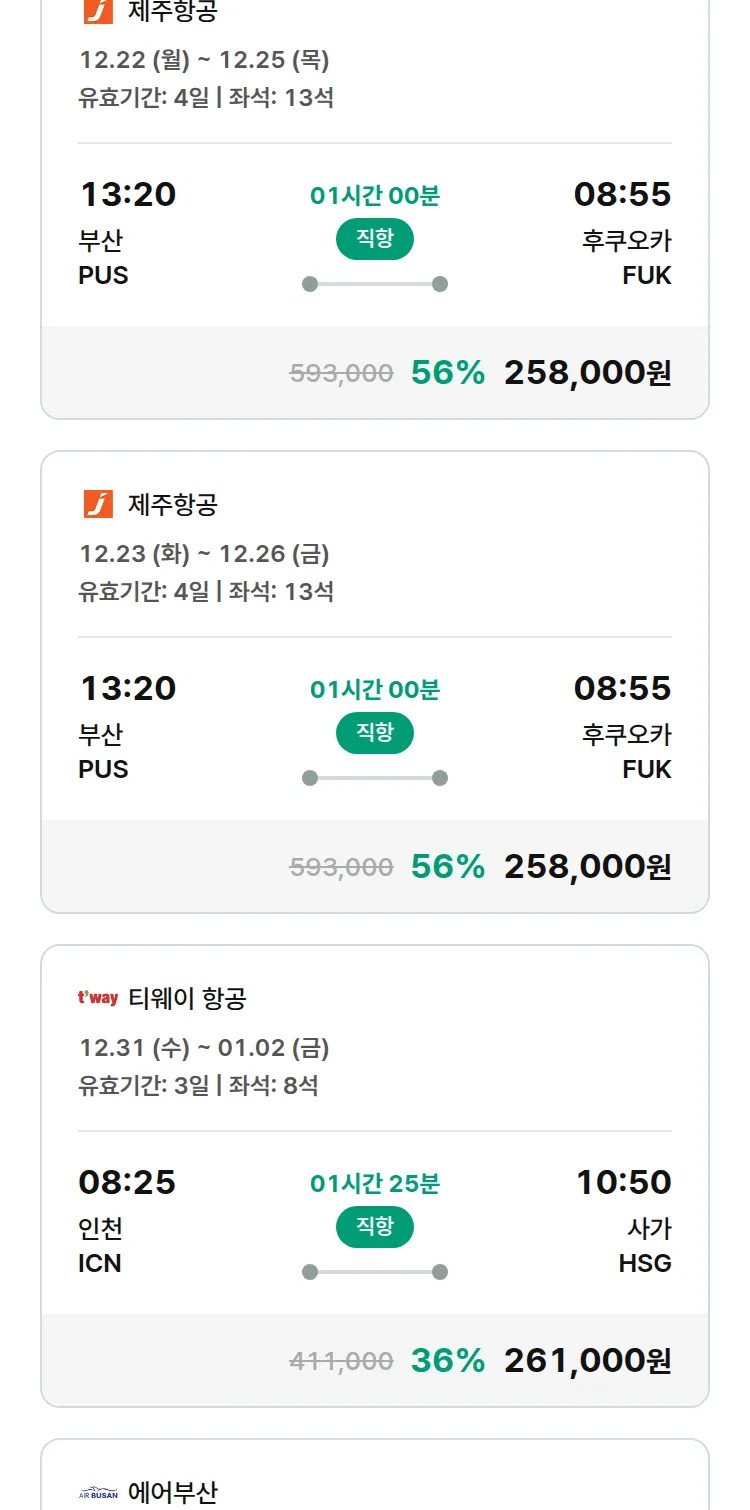
Task: Open the 에어부산 airline name
Action: [172, 1494]
